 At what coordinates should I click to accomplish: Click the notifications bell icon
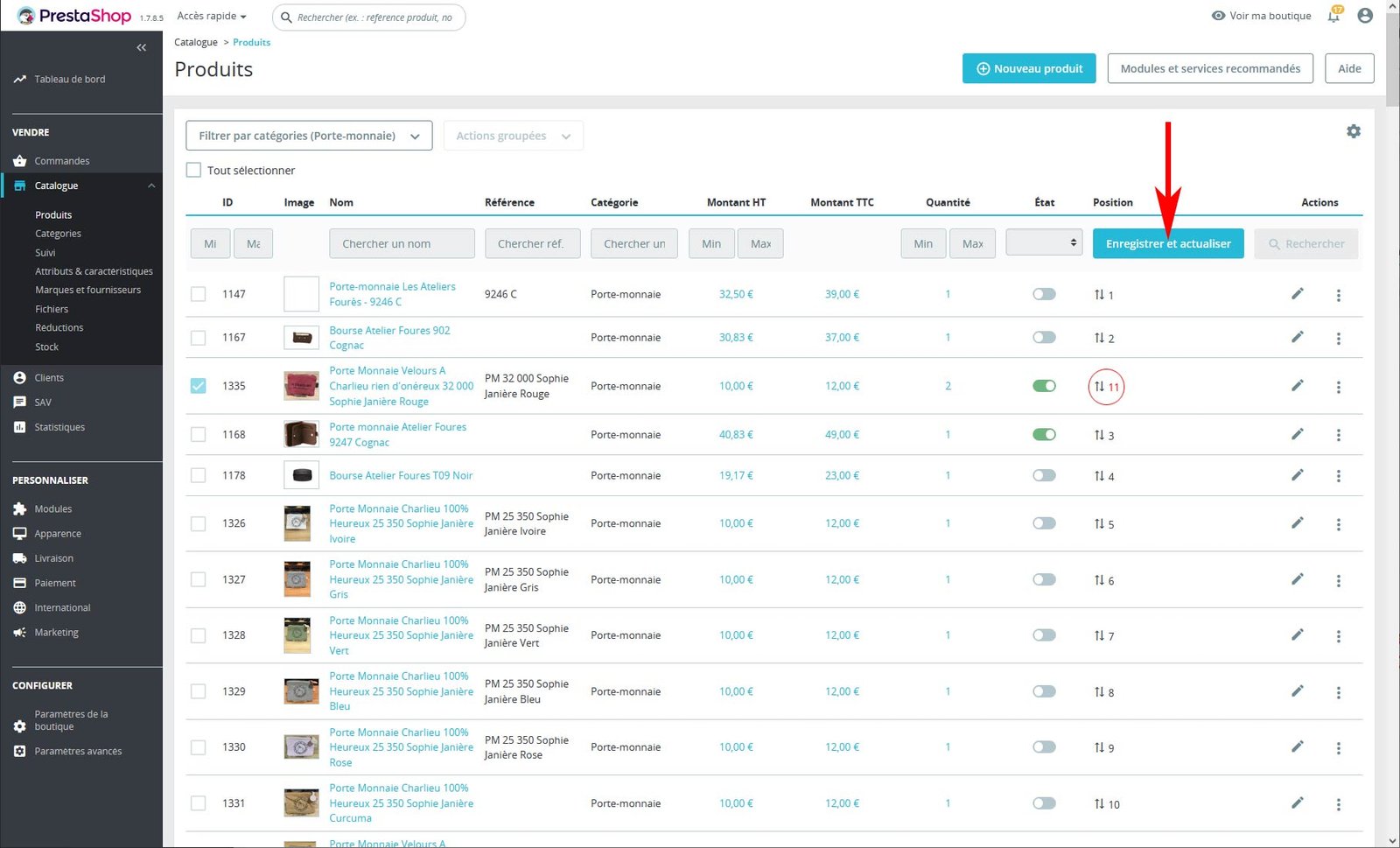click(x=1333, y=16)
